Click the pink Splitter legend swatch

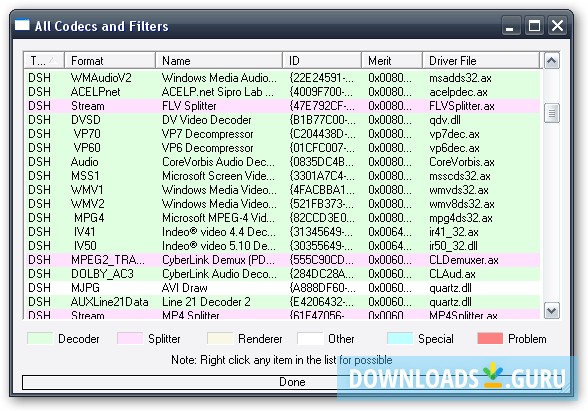[130, 338]
